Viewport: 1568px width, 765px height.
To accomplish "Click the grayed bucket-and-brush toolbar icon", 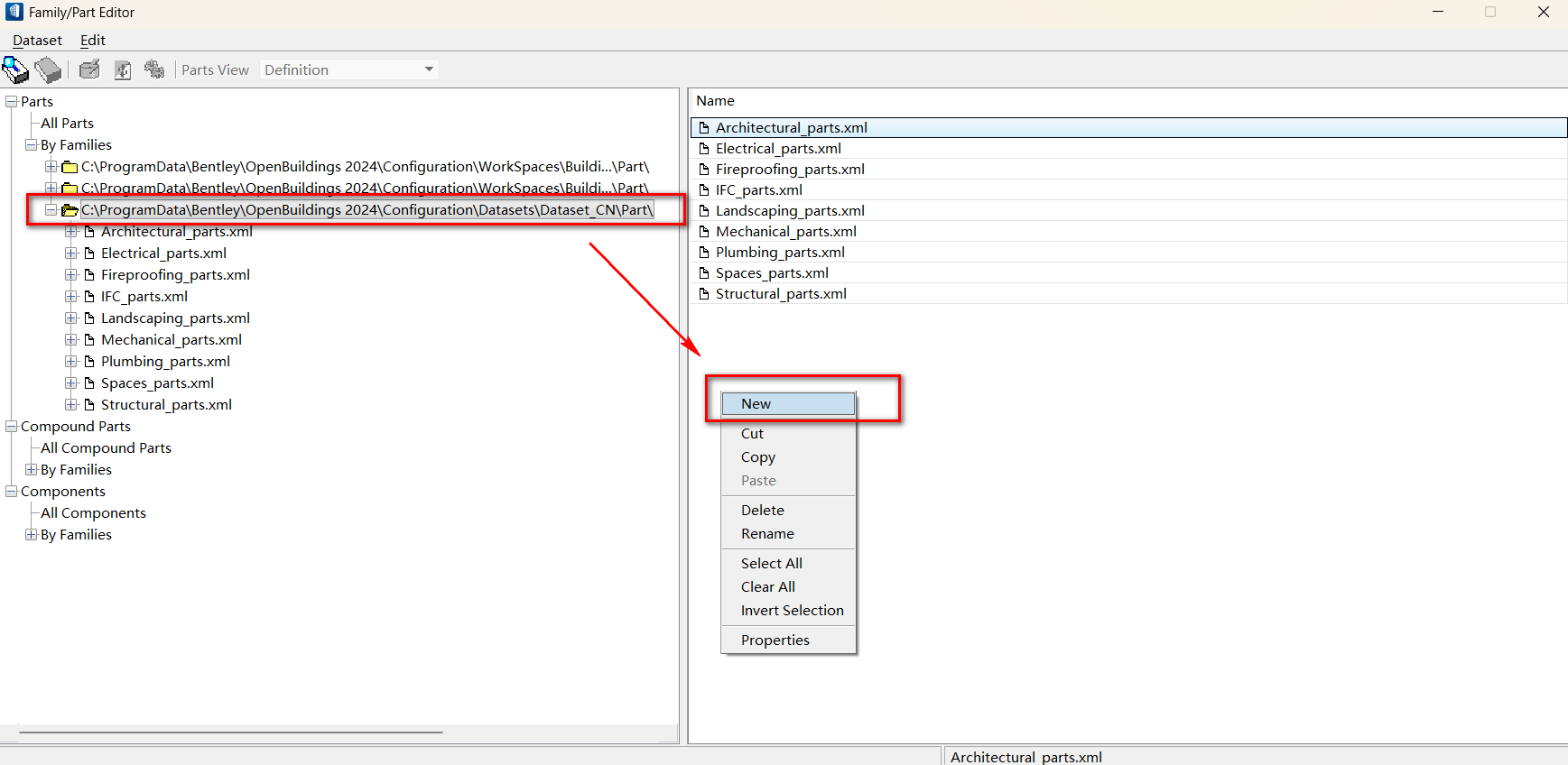I will [89, 69].
